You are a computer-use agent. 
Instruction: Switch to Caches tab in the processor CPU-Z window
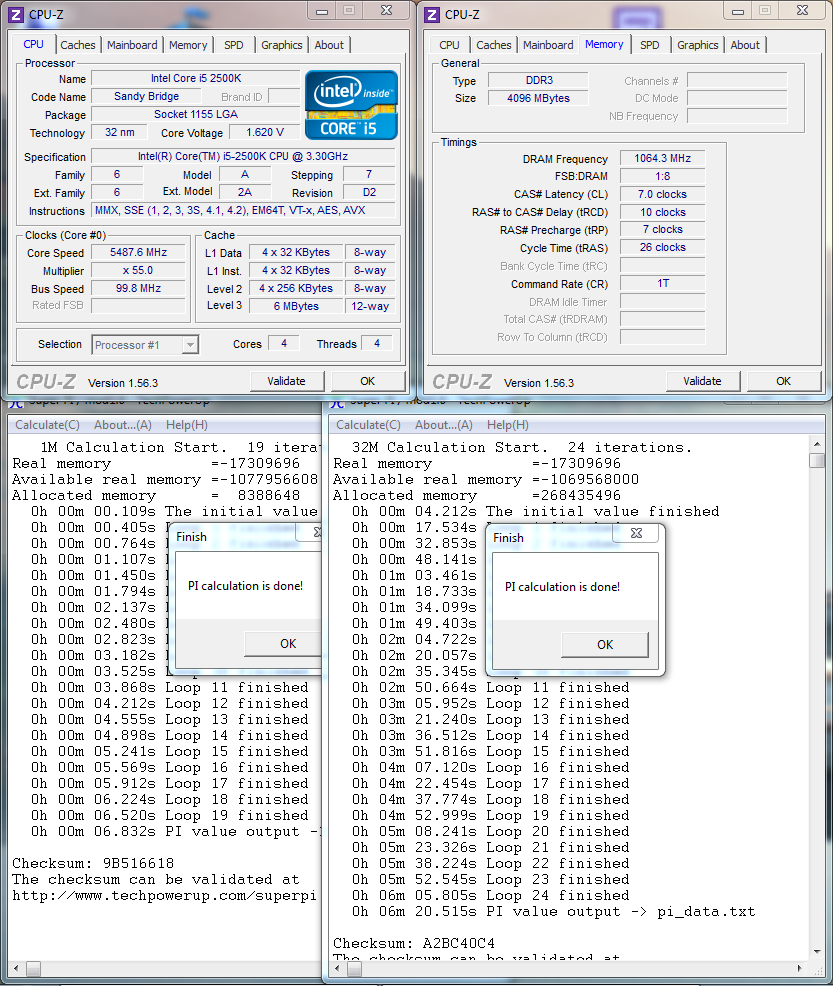78,45
